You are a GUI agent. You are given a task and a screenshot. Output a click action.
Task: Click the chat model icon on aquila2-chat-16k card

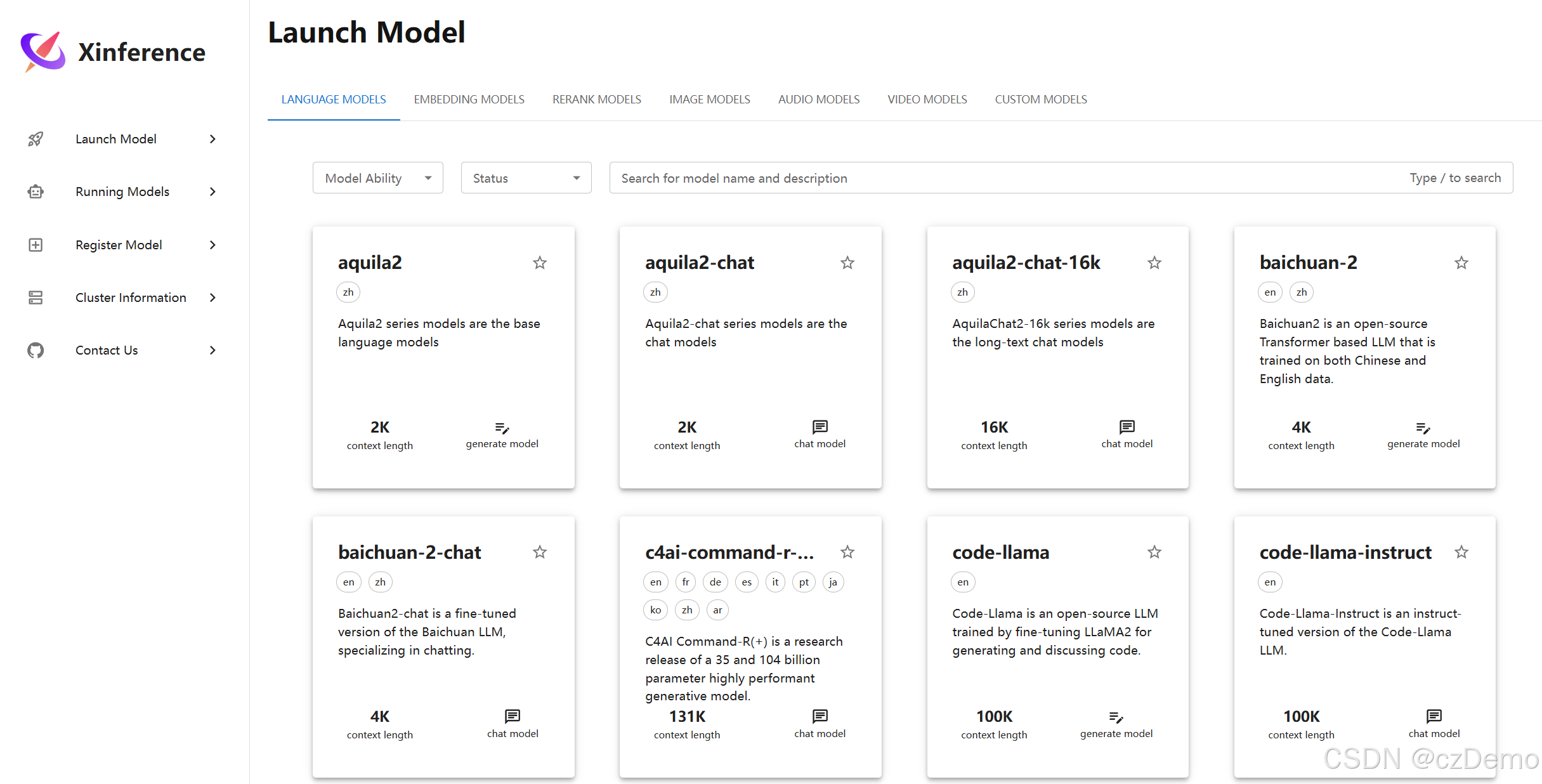[1127, 427]
